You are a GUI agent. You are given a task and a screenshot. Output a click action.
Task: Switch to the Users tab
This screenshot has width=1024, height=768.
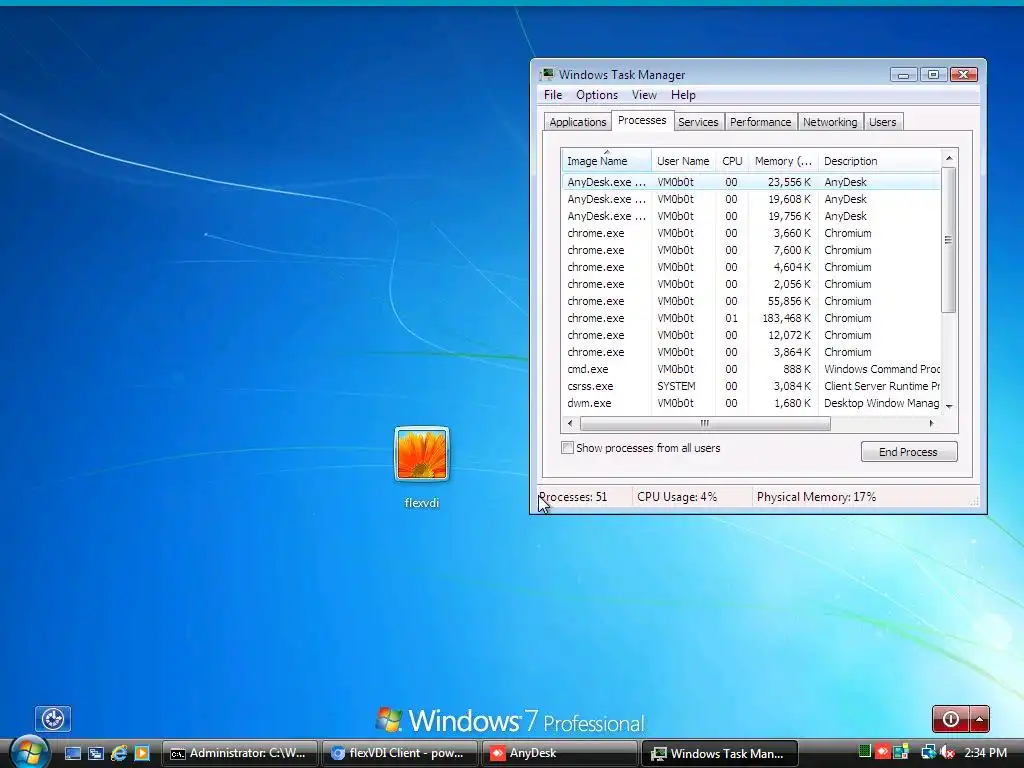tap(882, 122)
